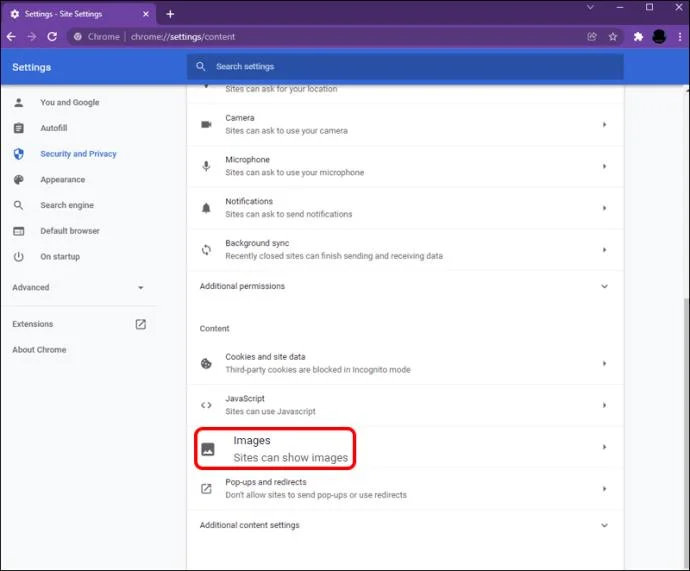Open the Microphone row arrow
Image resolution: width=690 pixels, height=571 pixels.
click(x=605, y=166)
